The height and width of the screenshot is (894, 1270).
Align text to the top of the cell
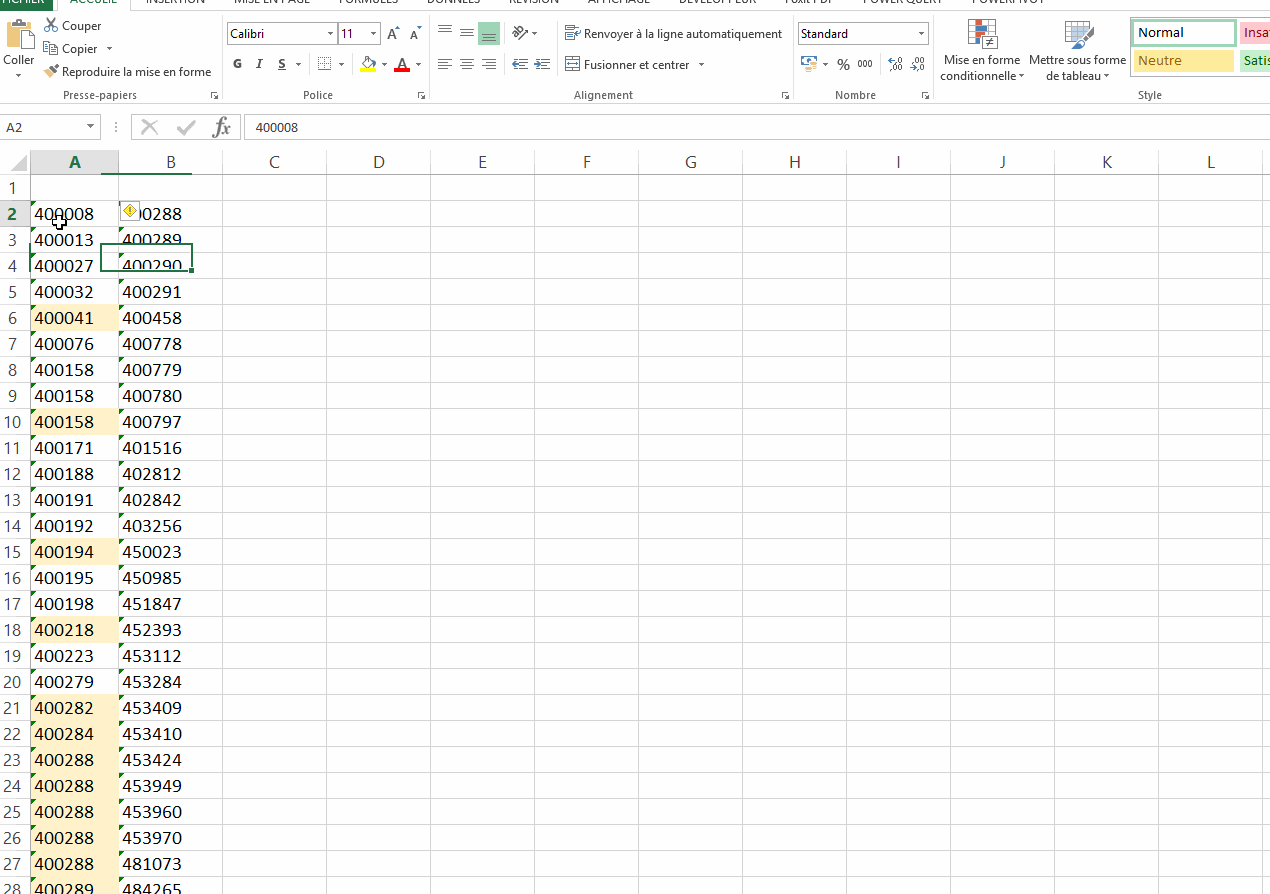445,33
